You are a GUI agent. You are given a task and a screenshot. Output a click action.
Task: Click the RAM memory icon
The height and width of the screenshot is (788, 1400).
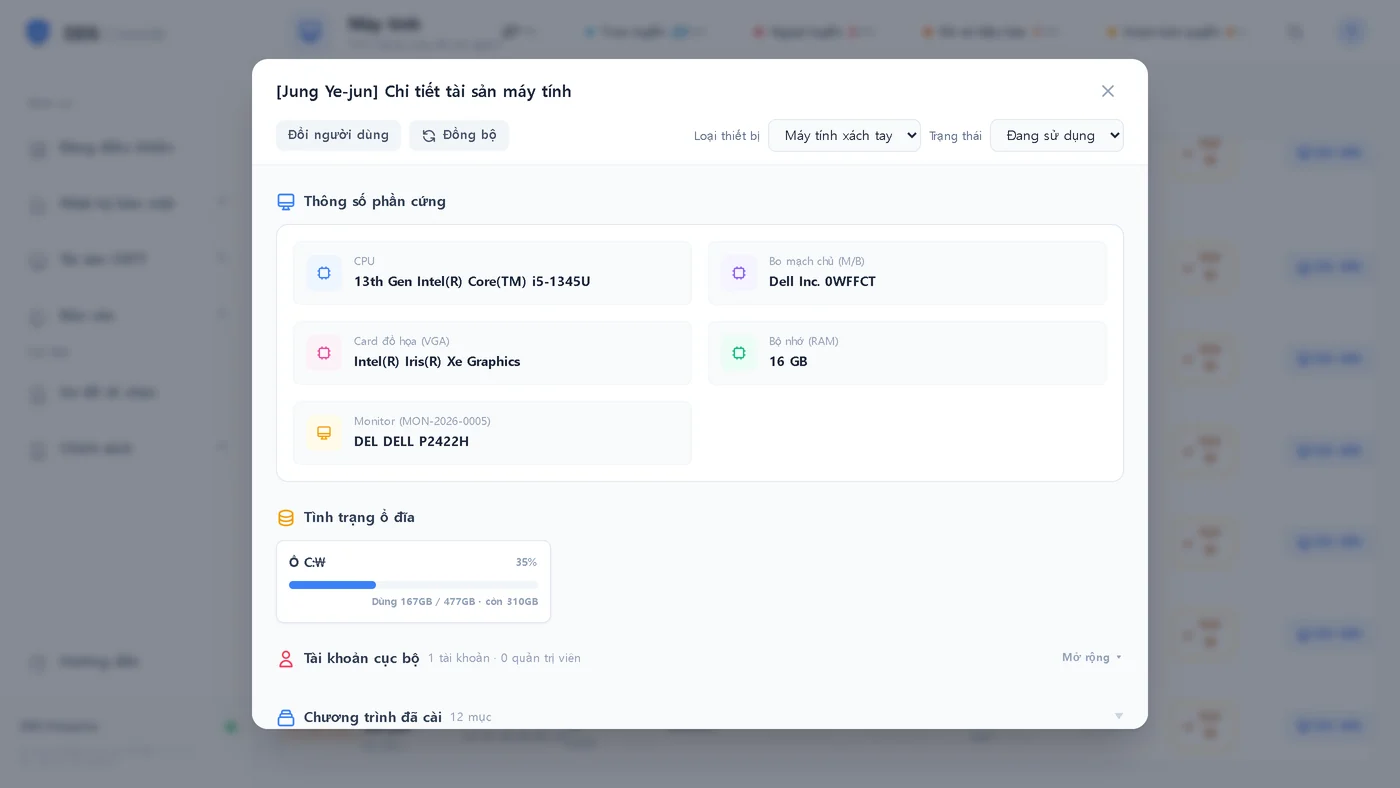[x=739, y=353]
